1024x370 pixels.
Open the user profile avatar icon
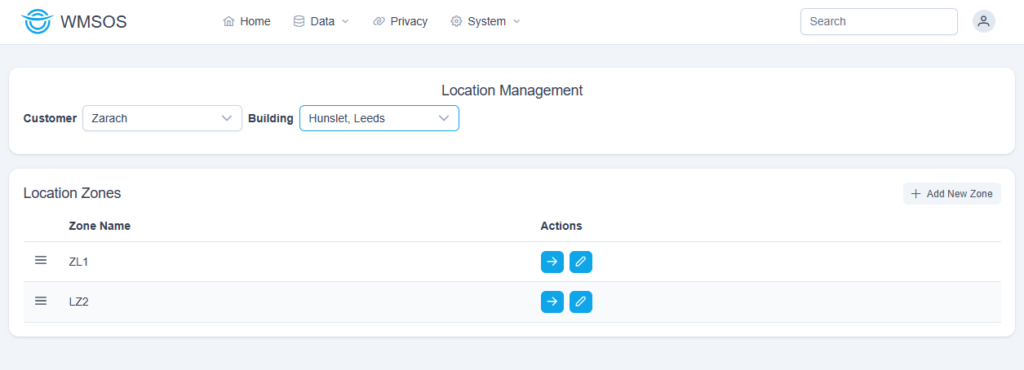tap(984, 21)
